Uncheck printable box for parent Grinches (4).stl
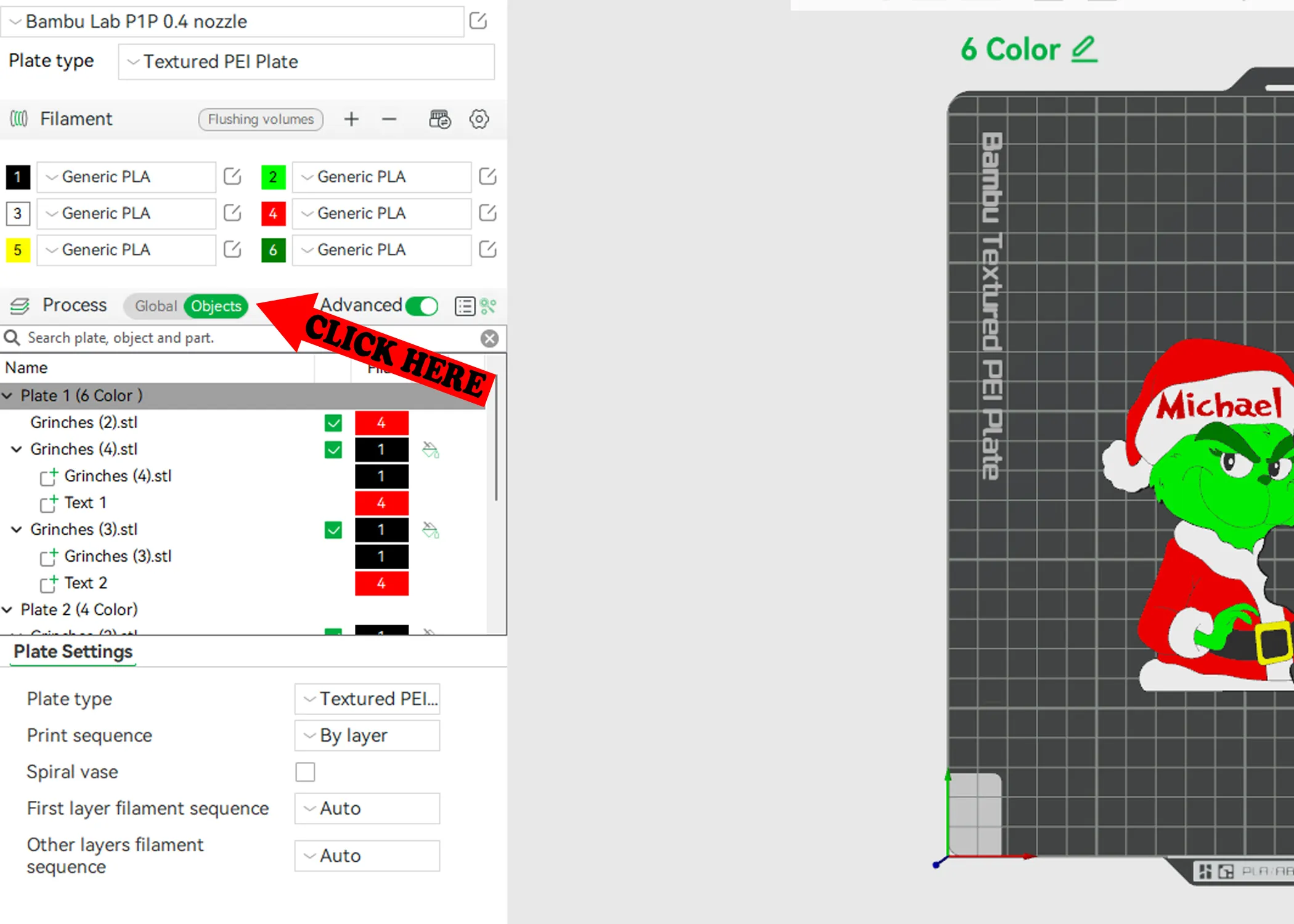The width and height of the screenshot is (1294, 924). coord(333,450)
